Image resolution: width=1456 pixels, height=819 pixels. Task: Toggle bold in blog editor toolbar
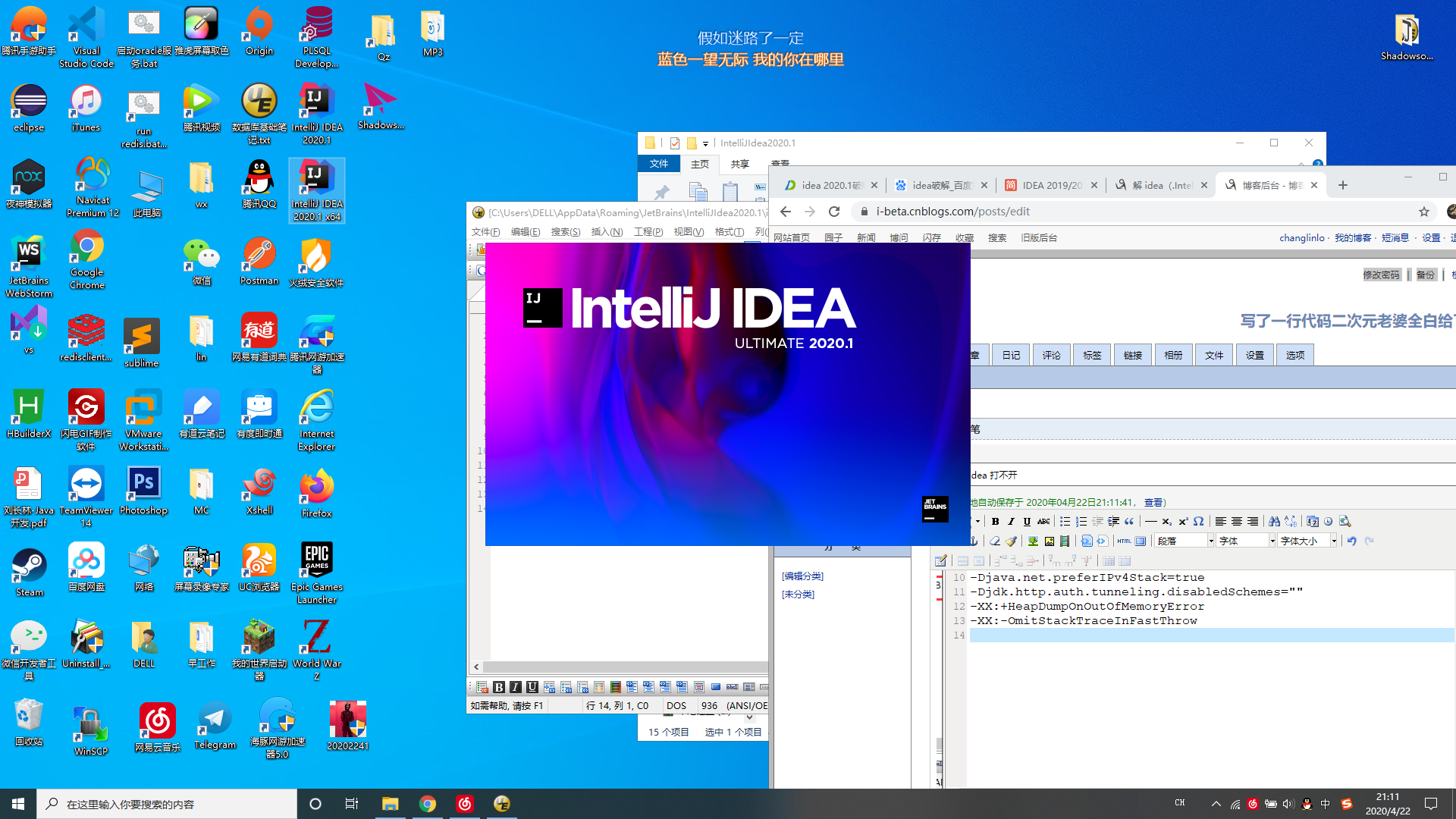click(x=995, y=521)
